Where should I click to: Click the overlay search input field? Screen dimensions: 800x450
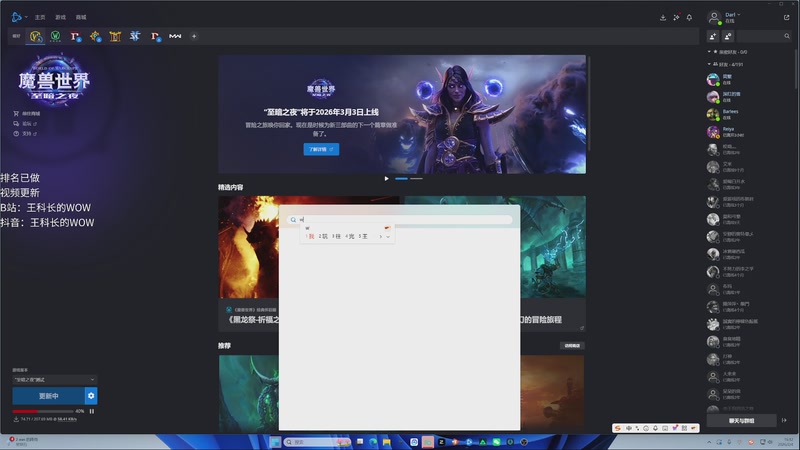400,220
